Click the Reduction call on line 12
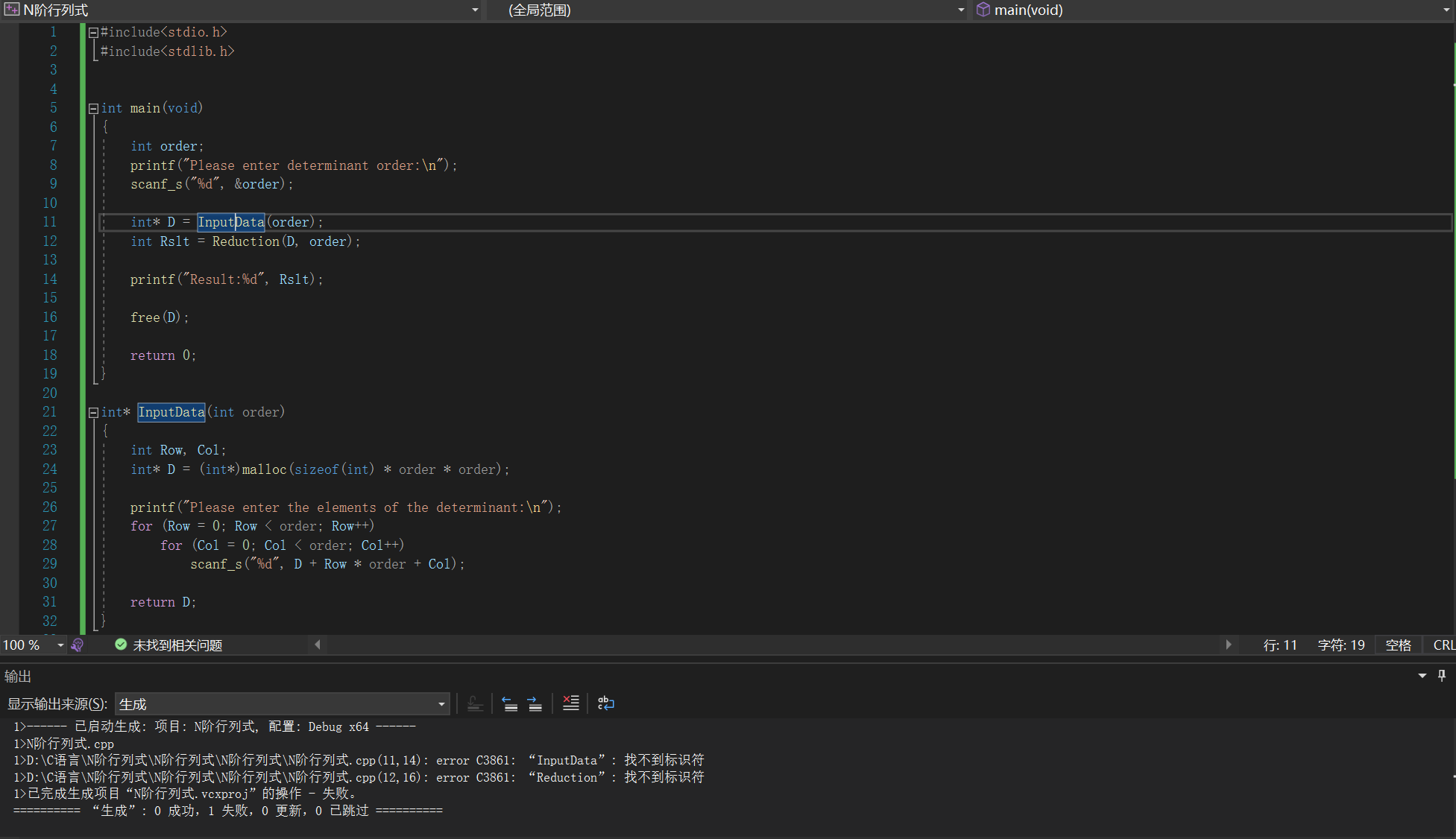1456x839 pixels. 246,241
